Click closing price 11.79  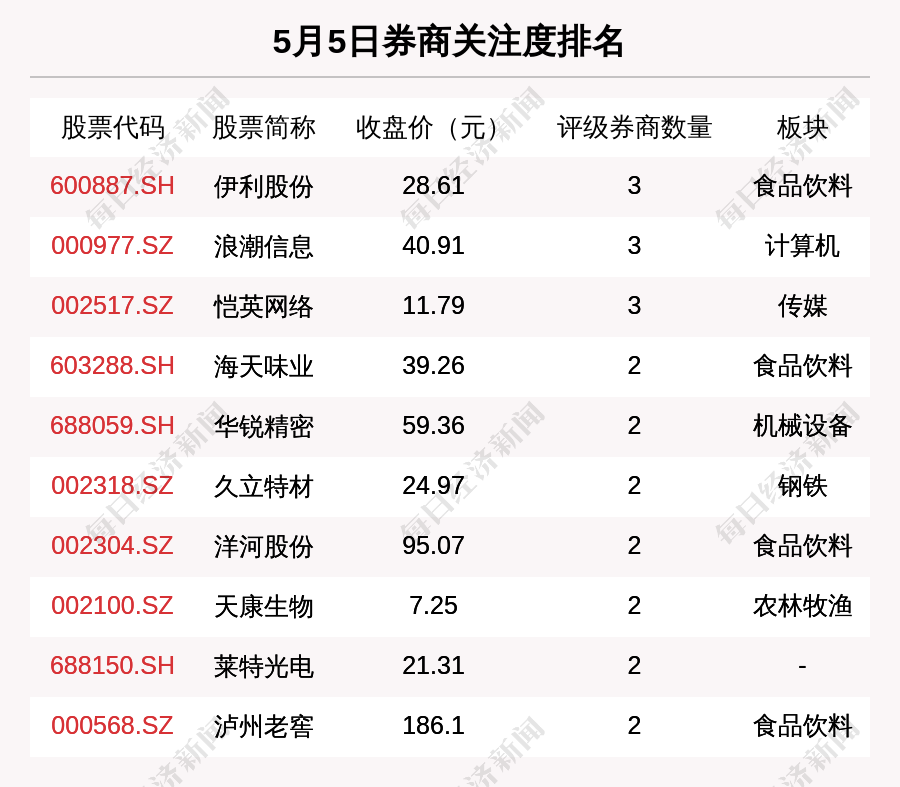[433, 305]
